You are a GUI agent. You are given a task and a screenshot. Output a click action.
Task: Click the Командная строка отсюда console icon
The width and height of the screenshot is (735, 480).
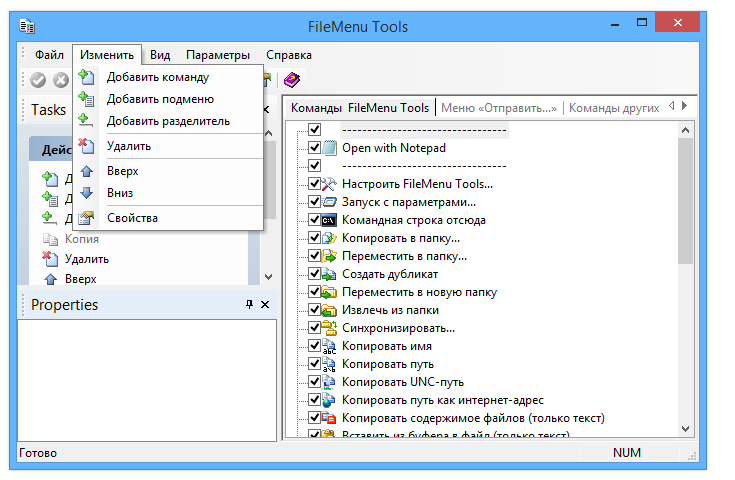tap(331, 220)
